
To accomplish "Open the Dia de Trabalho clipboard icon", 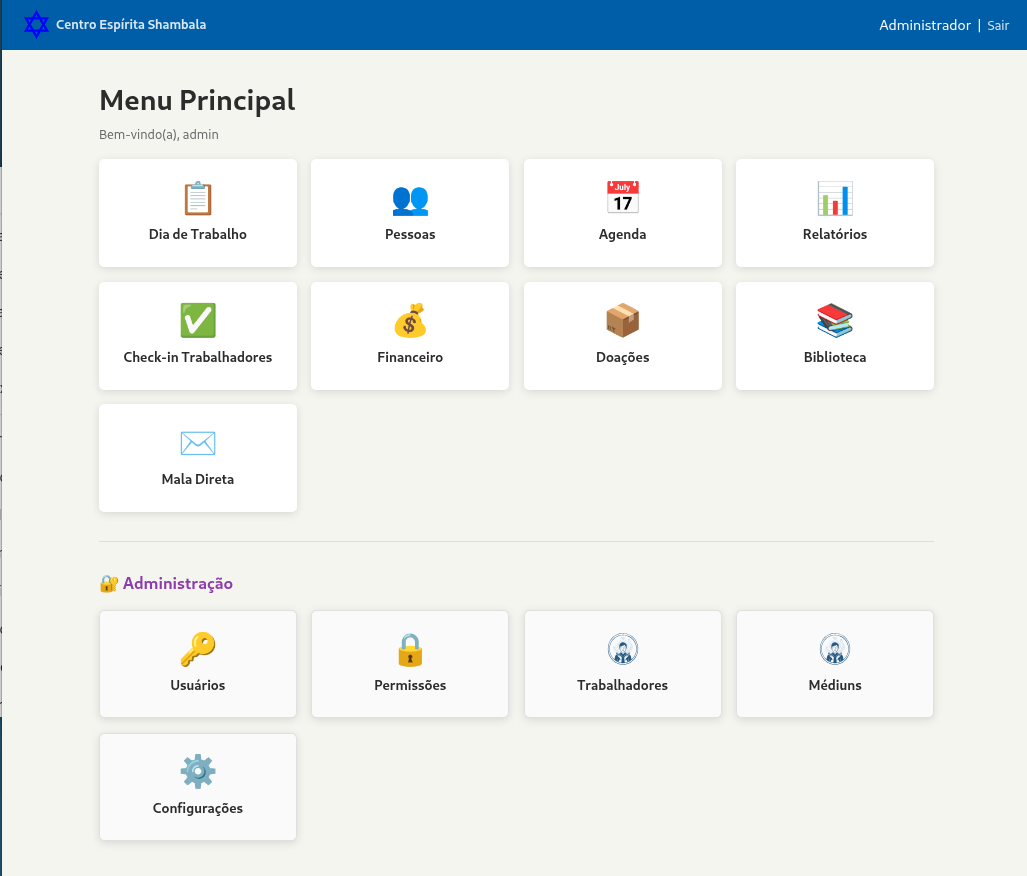I will [197, 198].
